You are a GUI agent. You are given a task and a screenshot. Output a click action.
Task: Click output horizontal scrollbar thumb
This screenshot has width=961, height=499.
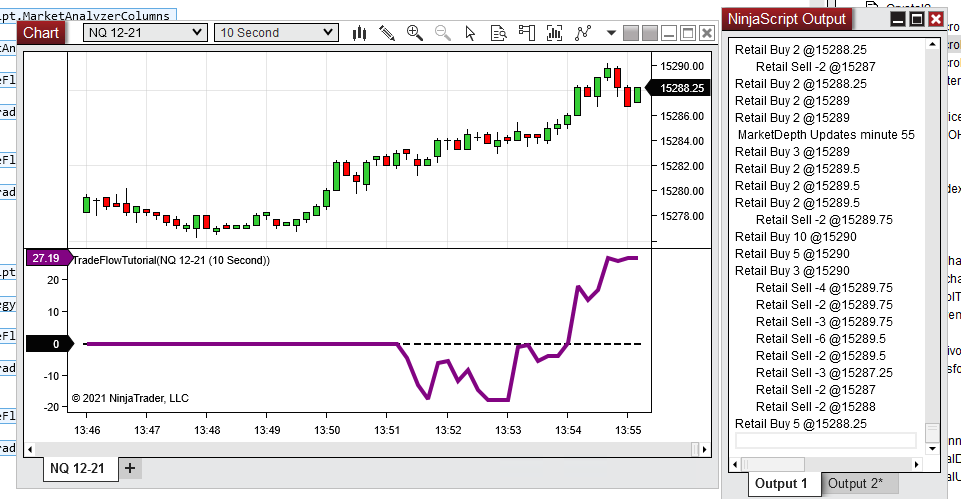pyautogui.click(x=773, y=464)
